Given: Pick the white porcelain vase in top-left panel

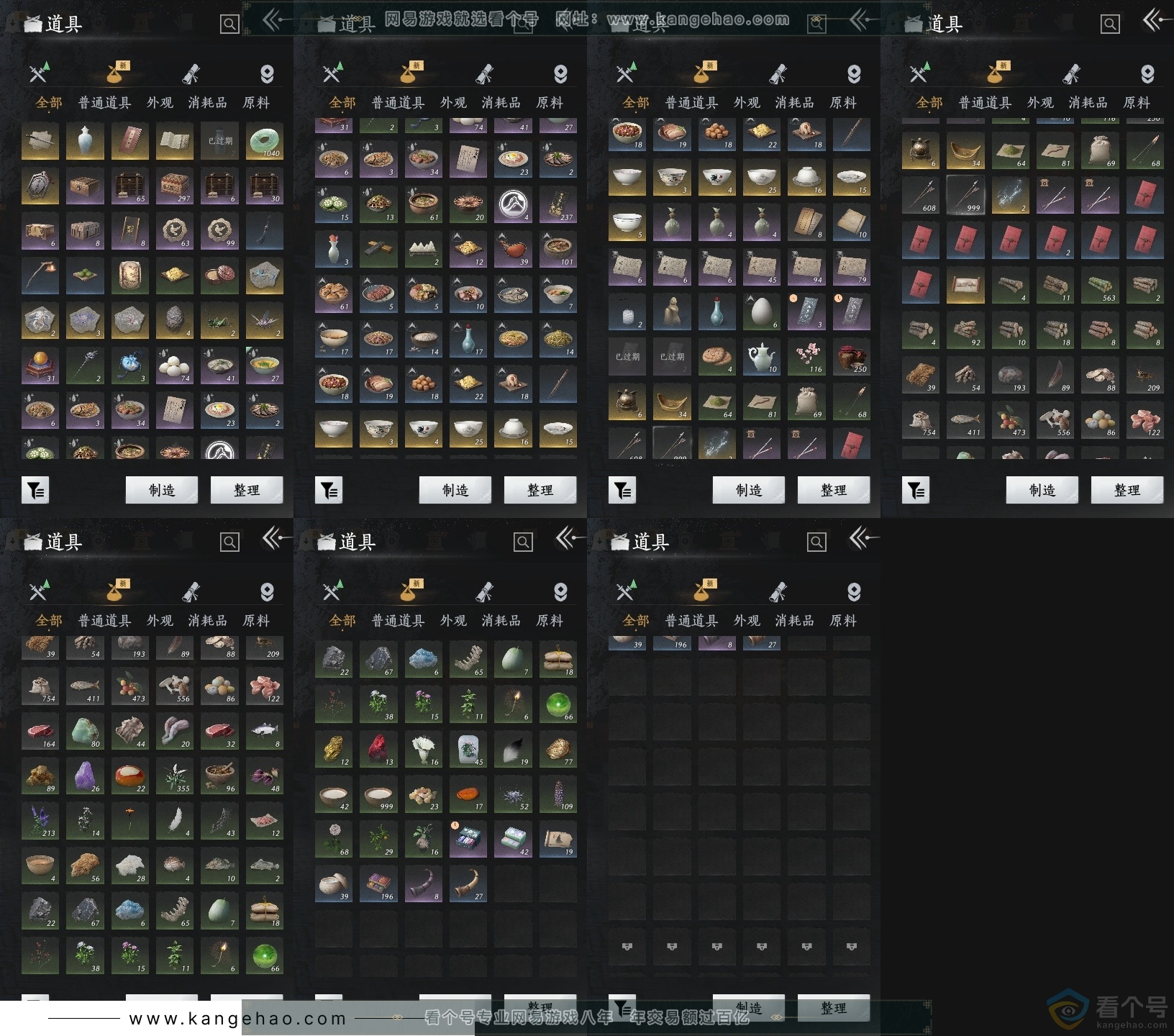Looking at the screenshot, I should [85, 141].
